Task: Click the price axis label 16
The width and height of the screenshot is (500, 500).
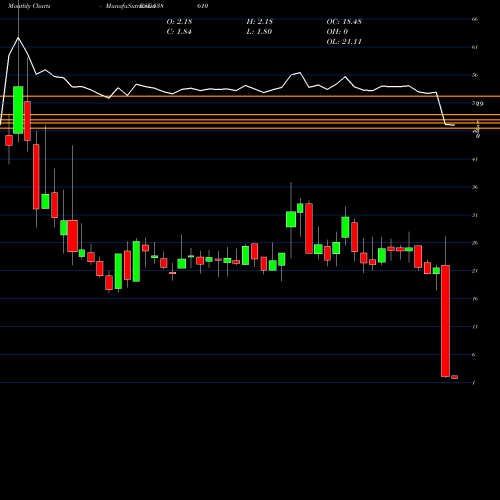Action: [x=475, y=299]
